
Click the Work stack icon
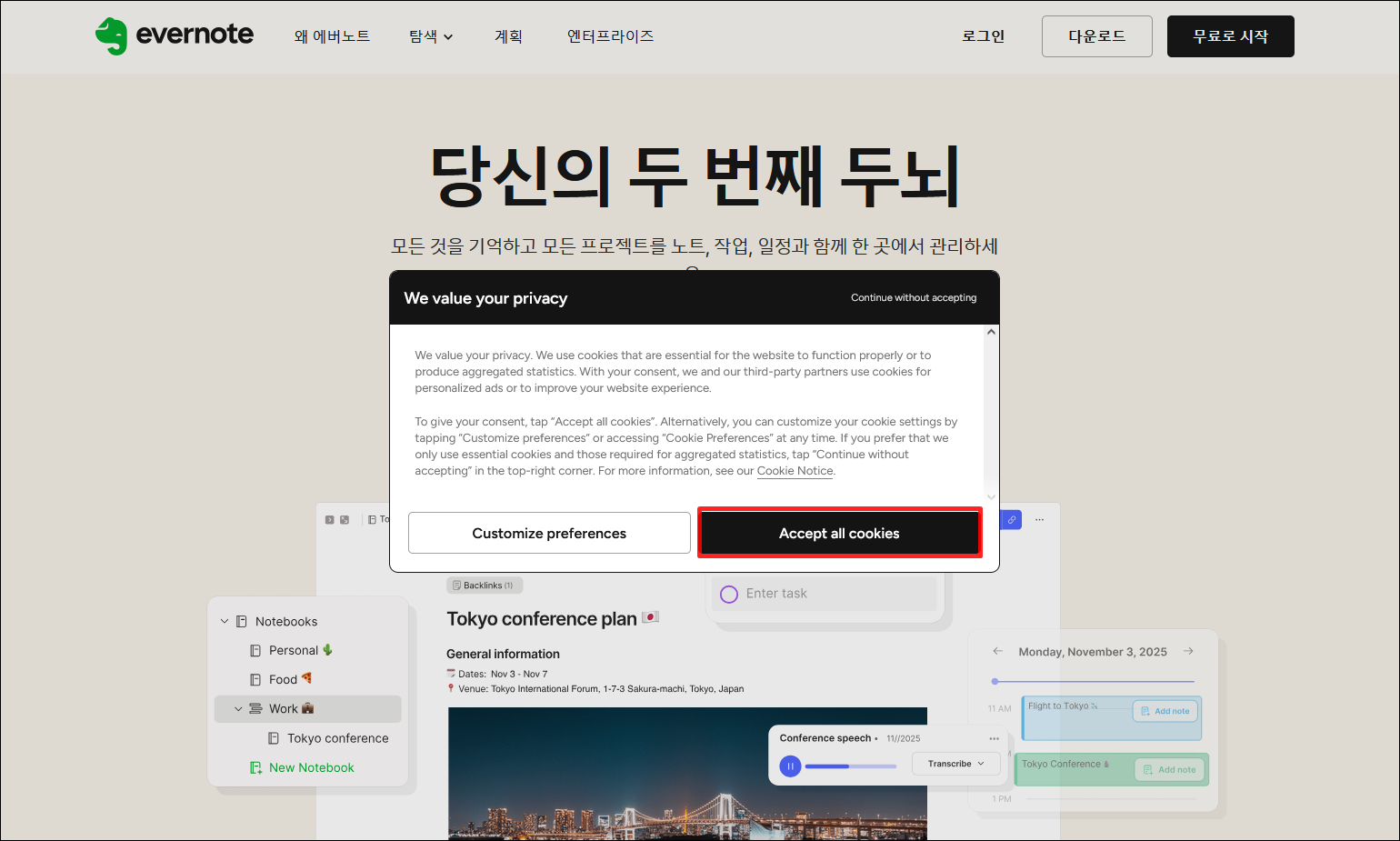coord(255,708)
